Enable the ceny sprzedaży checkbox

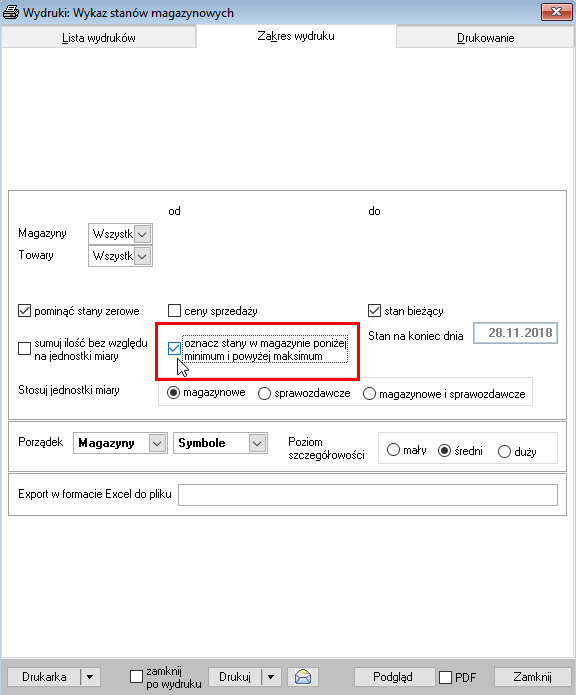tap(175, 311)
